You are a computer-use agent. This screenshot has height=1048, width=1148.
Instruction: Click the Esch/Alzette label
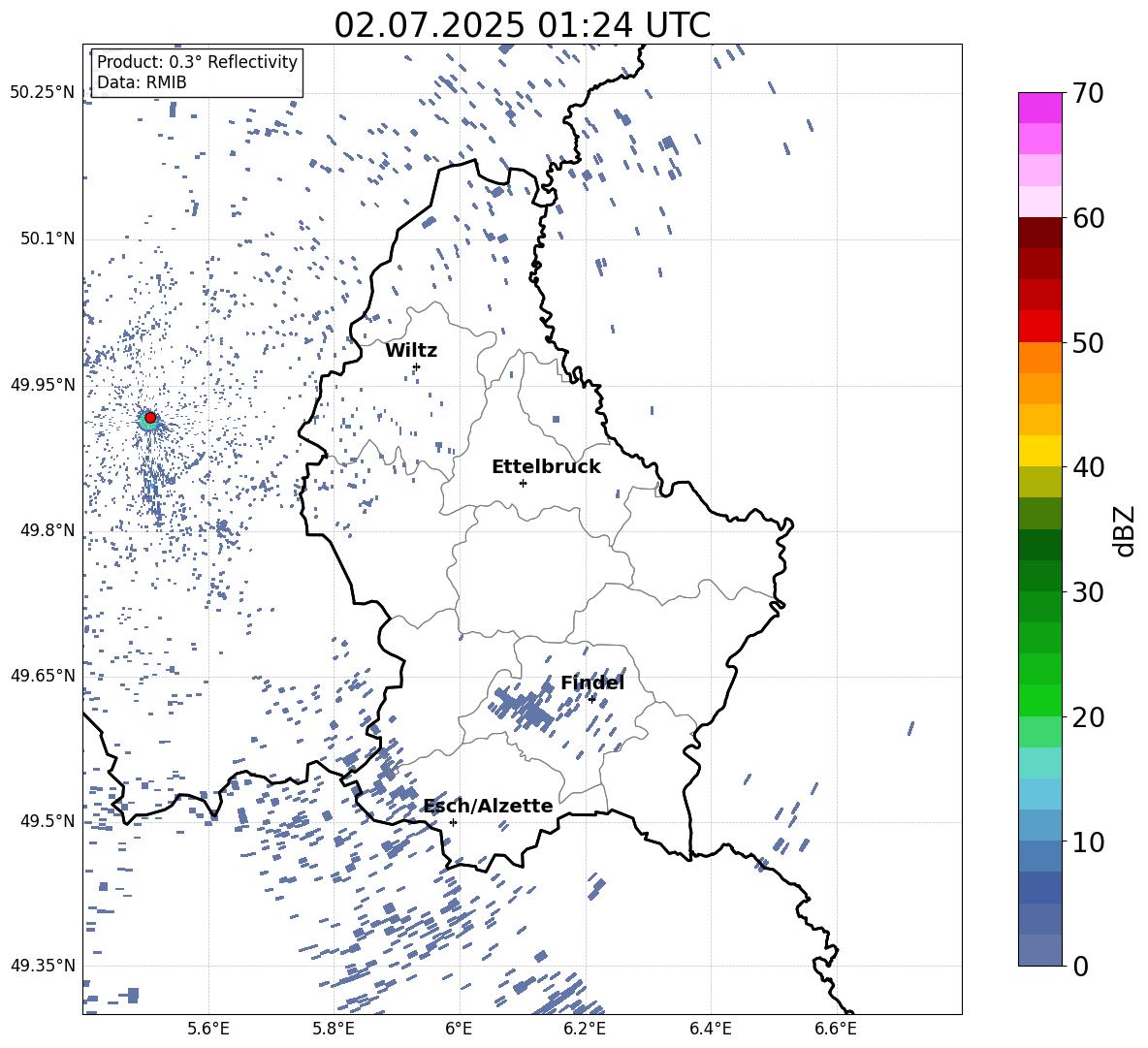click(x=489, y=806)
